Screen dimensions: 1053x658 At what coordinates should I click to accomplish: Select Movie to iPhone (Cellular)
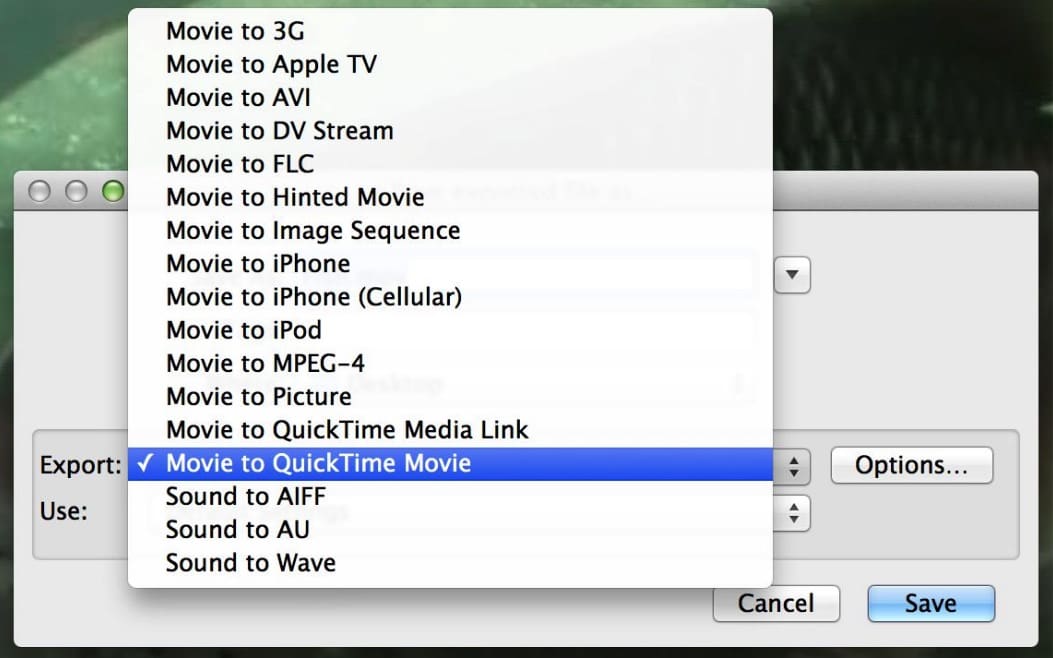pos(313,297)
